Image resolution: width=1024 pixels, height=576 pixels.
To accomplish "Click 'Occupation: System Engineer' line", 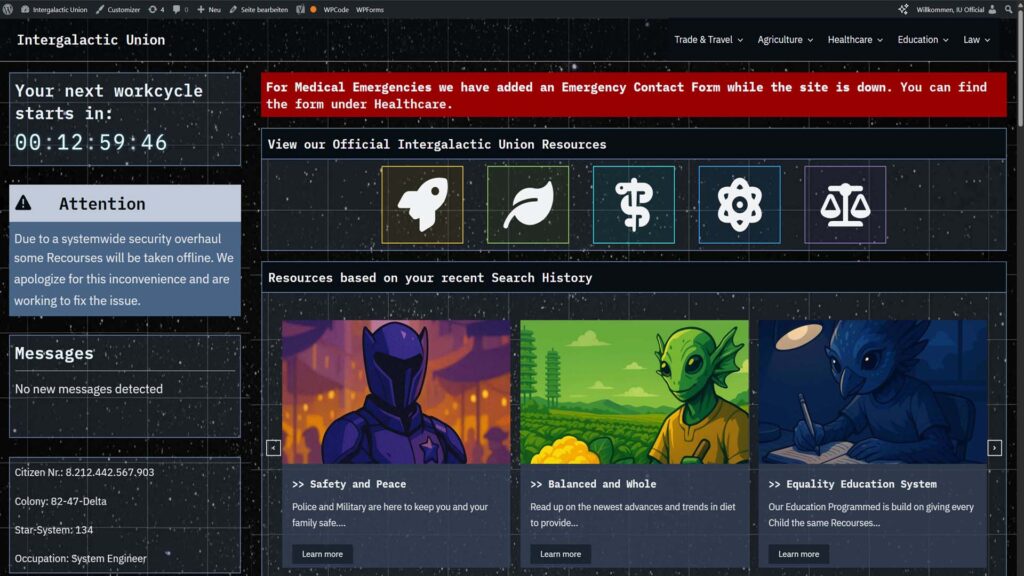I will [x=80, y=558].
